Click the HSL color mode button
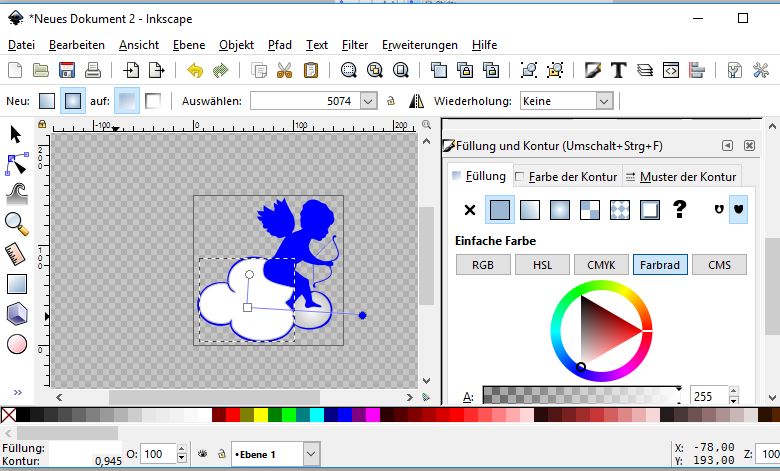This screenshot has width=780, height=471. point(543,265)
